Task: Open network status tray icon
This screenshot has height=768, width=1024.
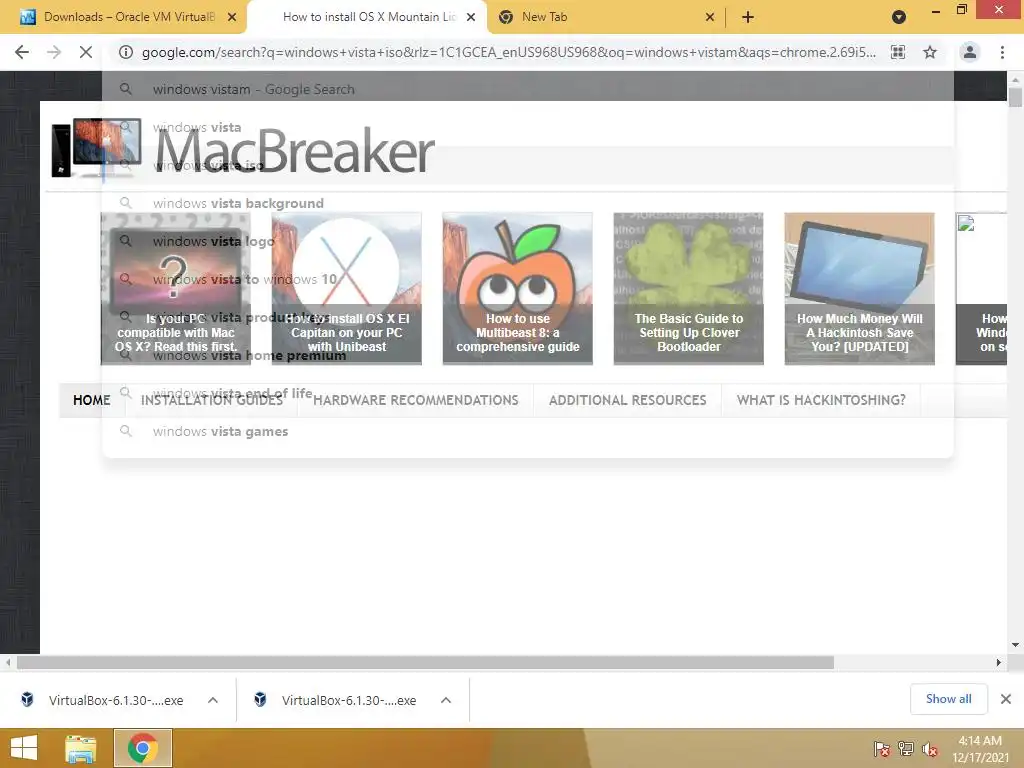Action: (x=906, y=748)
